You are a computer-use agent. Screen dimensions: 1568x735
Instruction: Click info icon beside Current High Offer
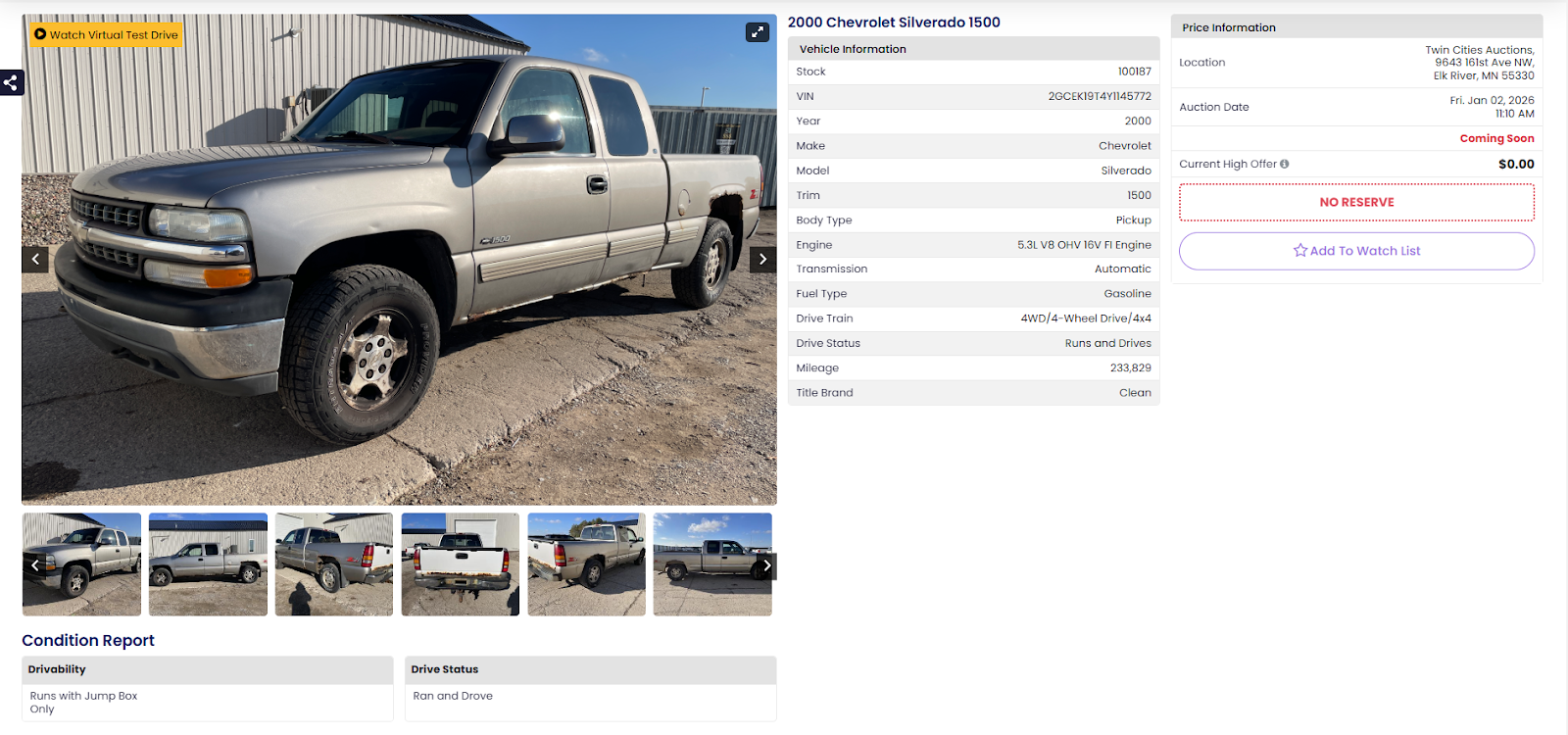[x=1284, y=164]
